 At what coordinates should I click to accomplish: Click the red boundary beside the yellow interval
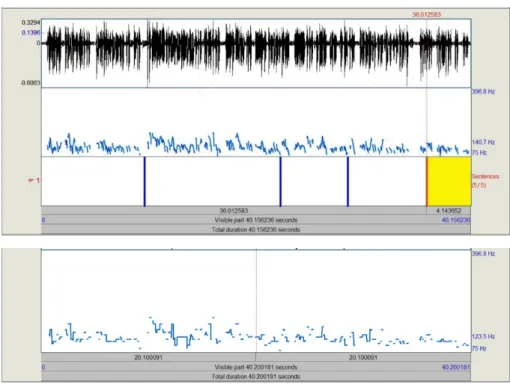pyautogui.click(x=427, y=181)
